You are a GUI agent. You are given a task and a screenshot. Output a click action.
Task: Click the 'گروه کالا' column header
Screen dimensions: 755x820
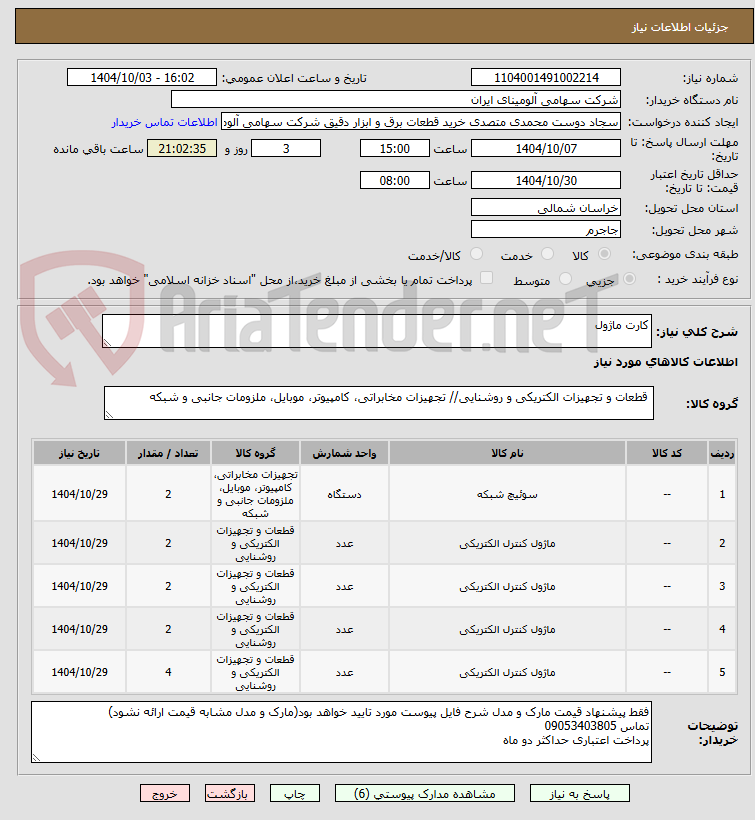coord(255,453)
